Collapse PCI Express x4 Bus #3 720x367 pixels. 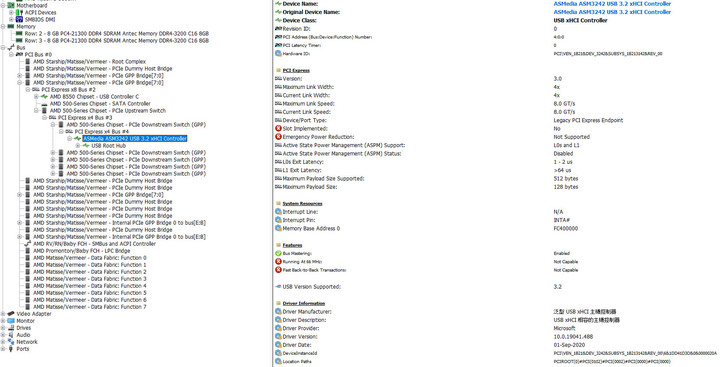[45, 118]
